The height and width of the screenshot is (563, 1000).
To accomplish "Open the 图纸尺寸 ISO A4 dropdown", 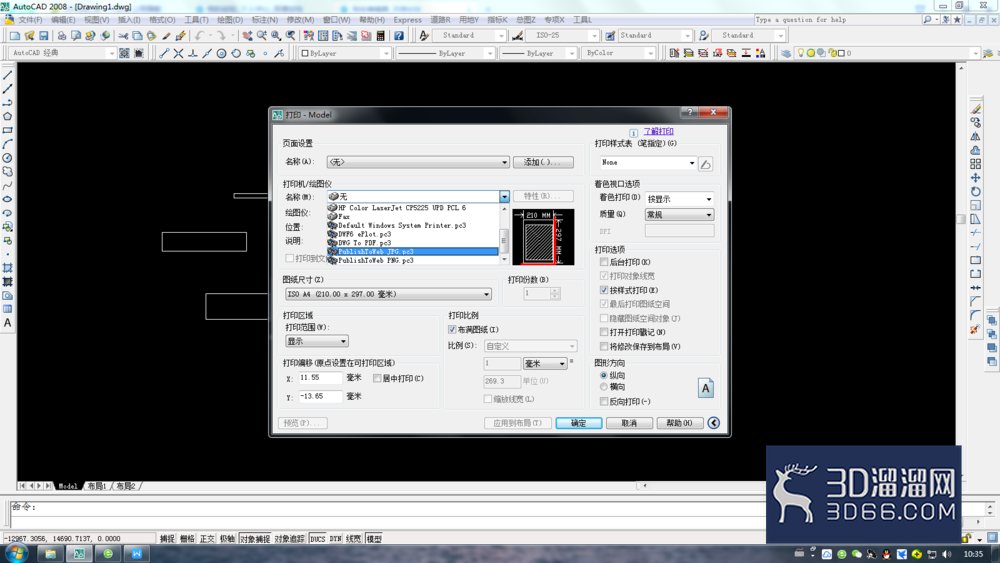I will [x=388, y=294].
